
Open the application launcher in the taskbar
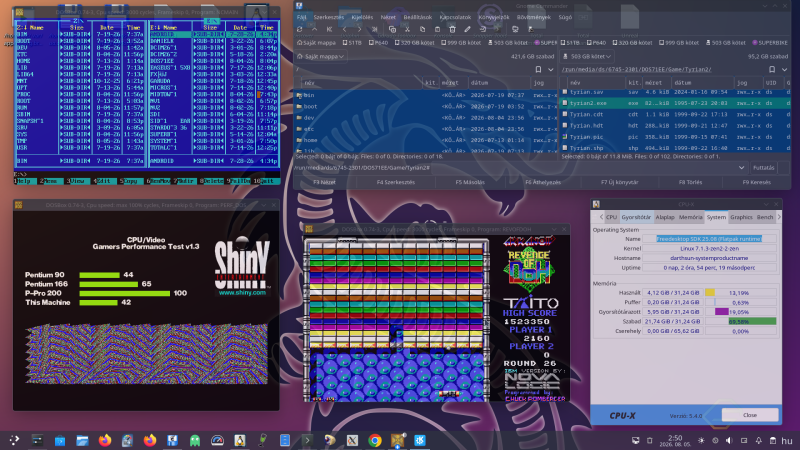point(14,440)
